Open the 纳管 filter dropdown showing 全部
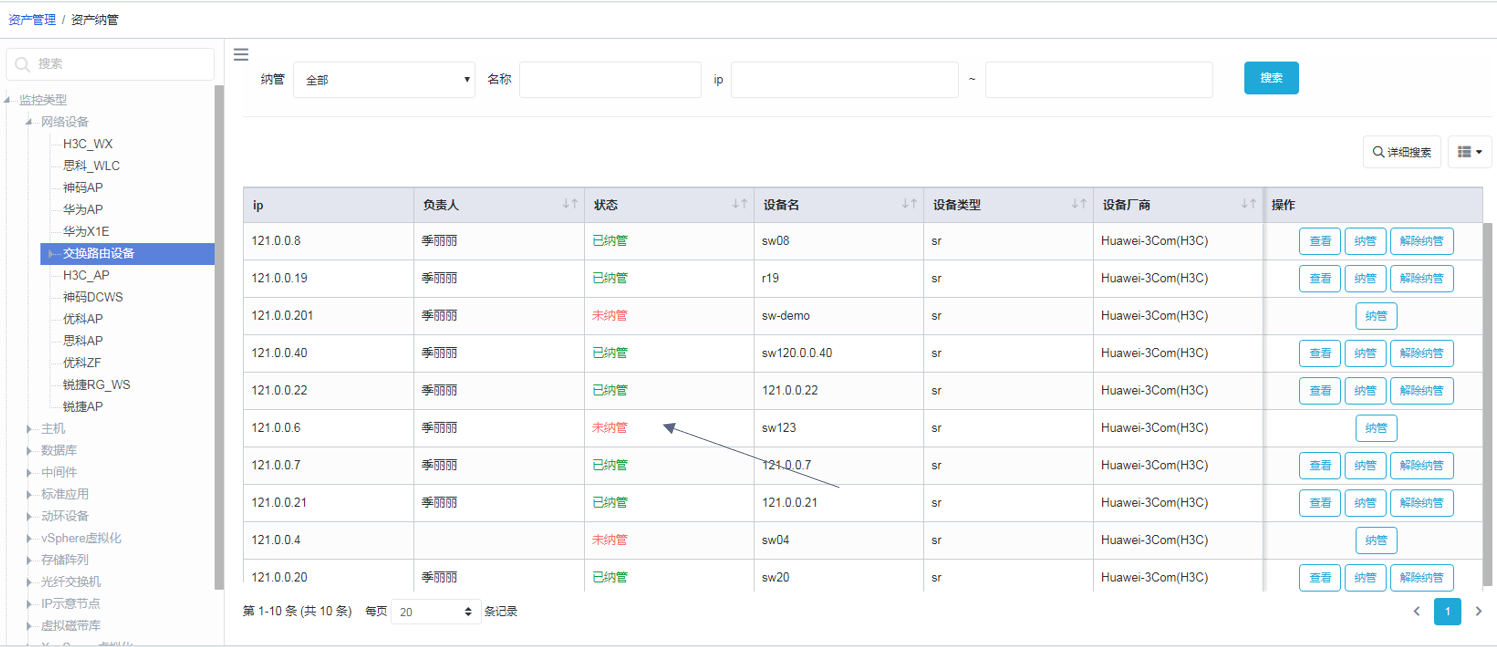1497x647 pixels. pos(384,78)
